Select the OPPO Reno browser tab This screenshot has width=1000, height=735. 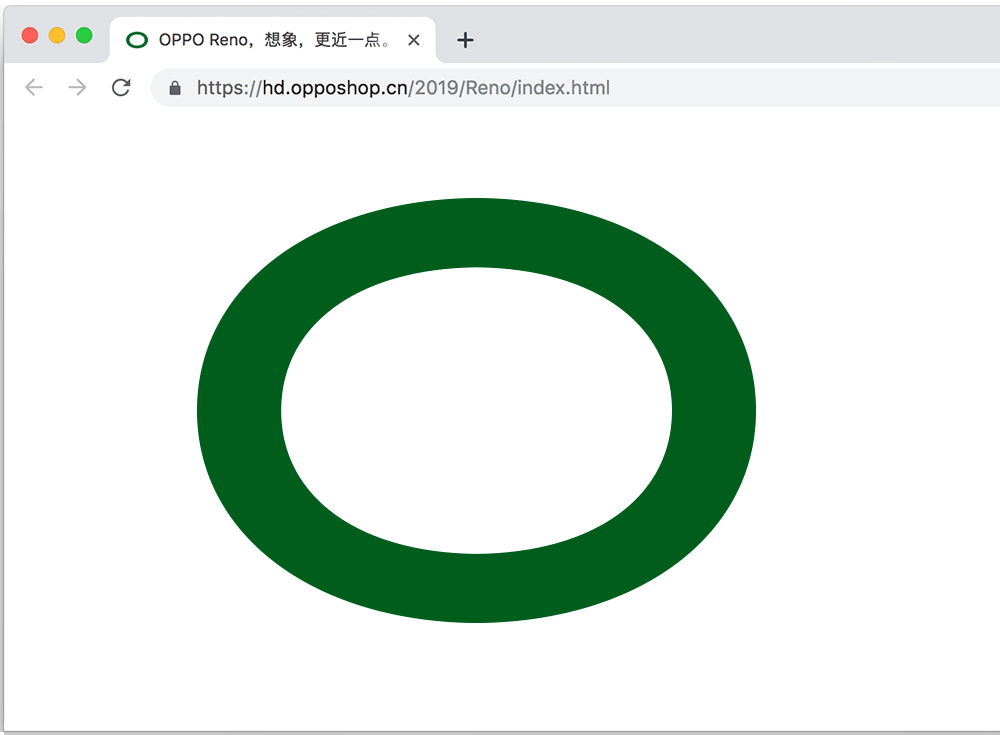tap(270, 40)
